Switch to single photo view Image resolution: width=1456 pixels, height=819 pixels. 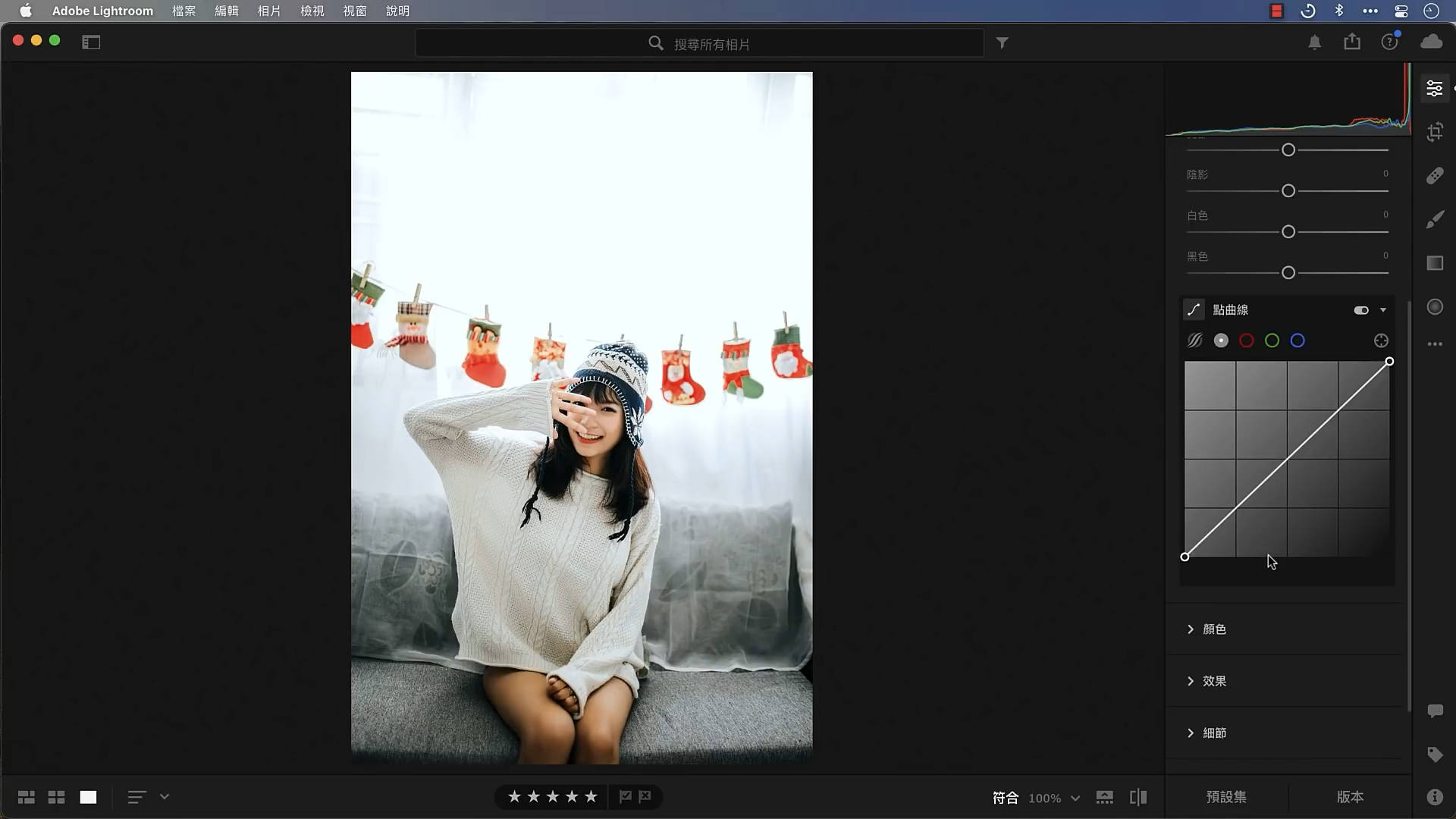[88, 797]
